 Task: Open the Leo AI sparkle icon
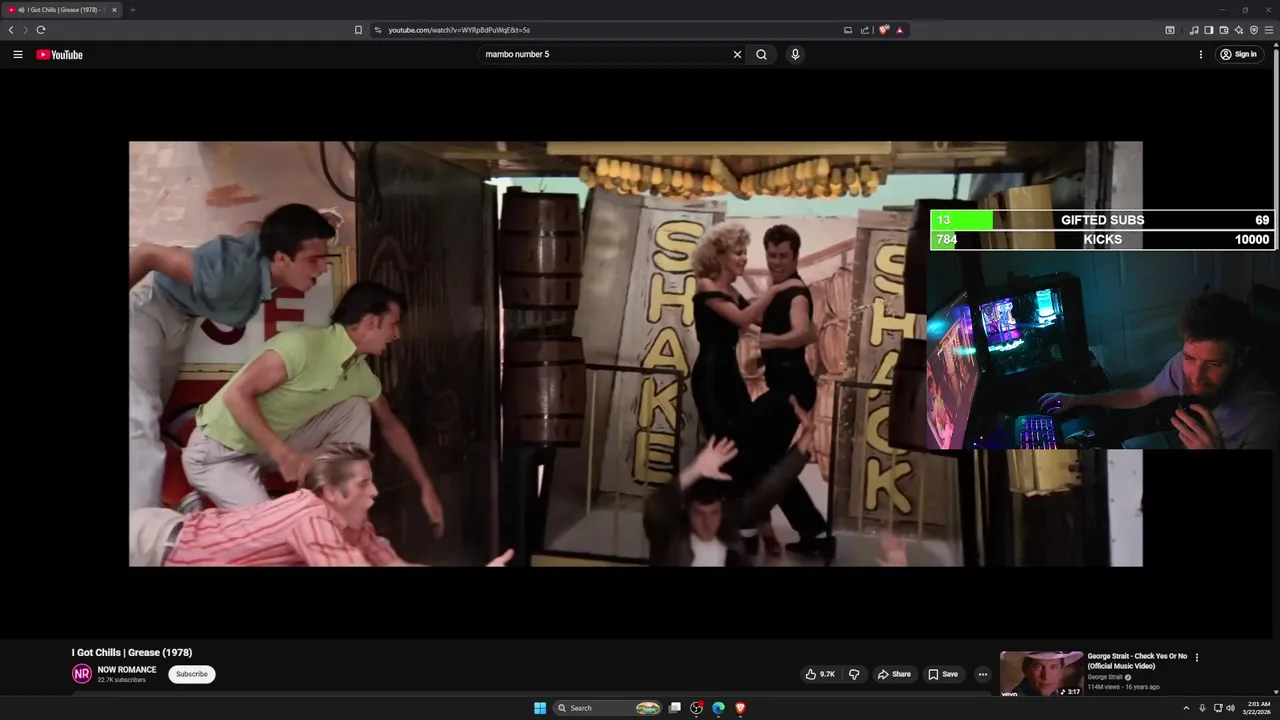1239,30
